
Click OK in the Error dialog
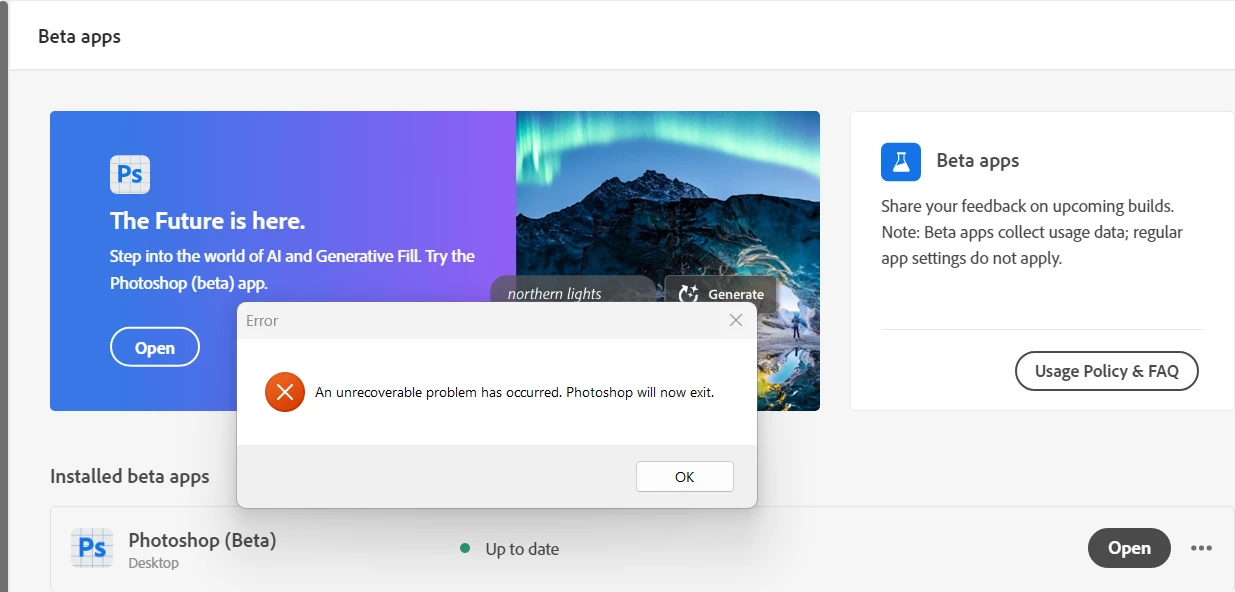(x=684, y=477)
